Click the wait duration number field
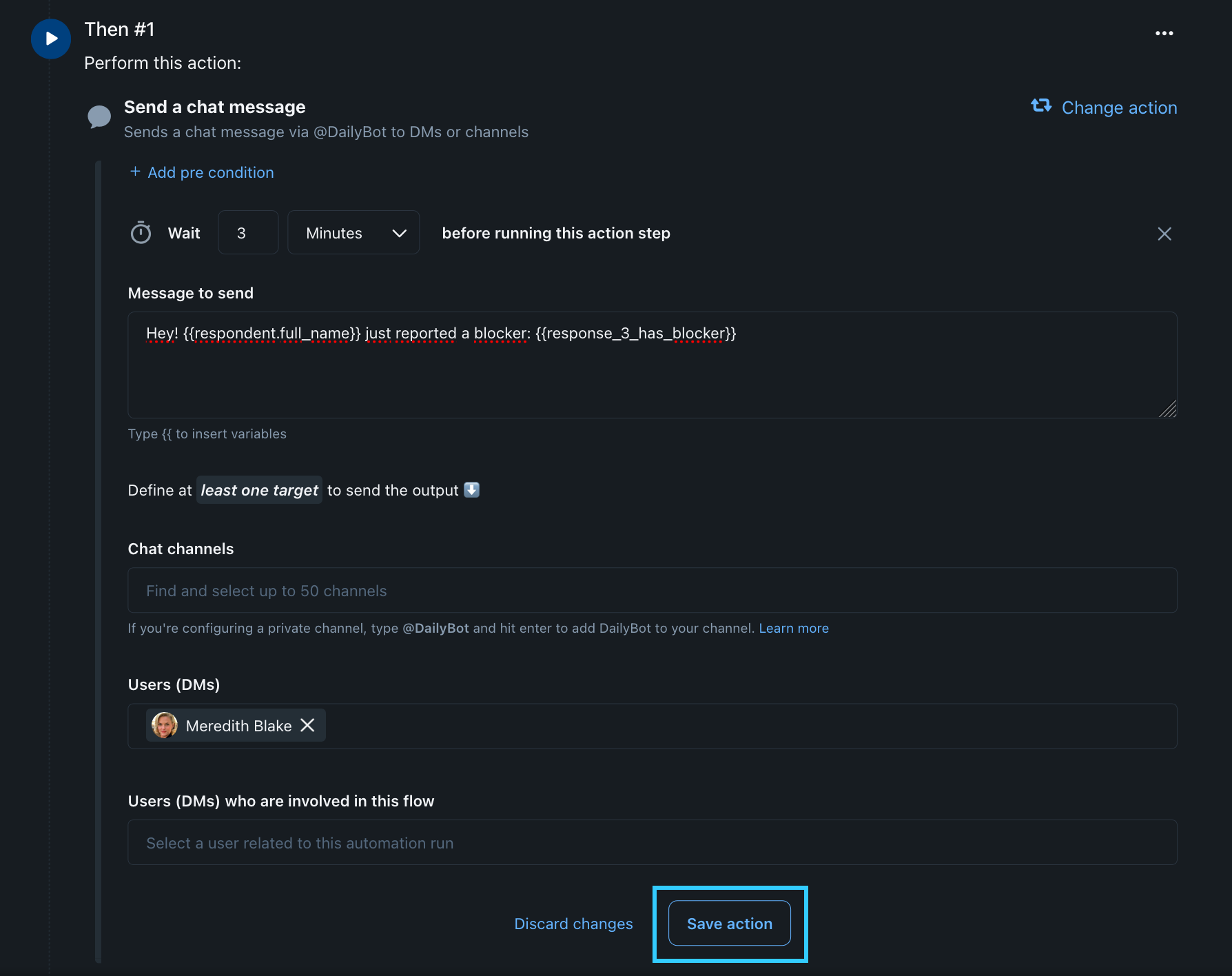Screen dimensions: 1232x976 248,233
